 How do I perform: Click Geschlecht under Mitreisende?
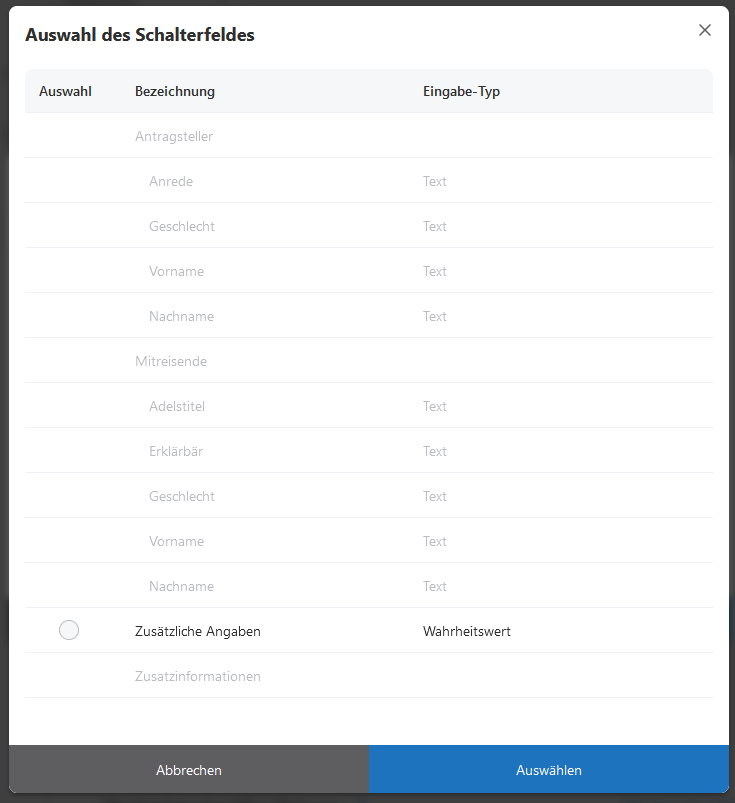point(182,496)
